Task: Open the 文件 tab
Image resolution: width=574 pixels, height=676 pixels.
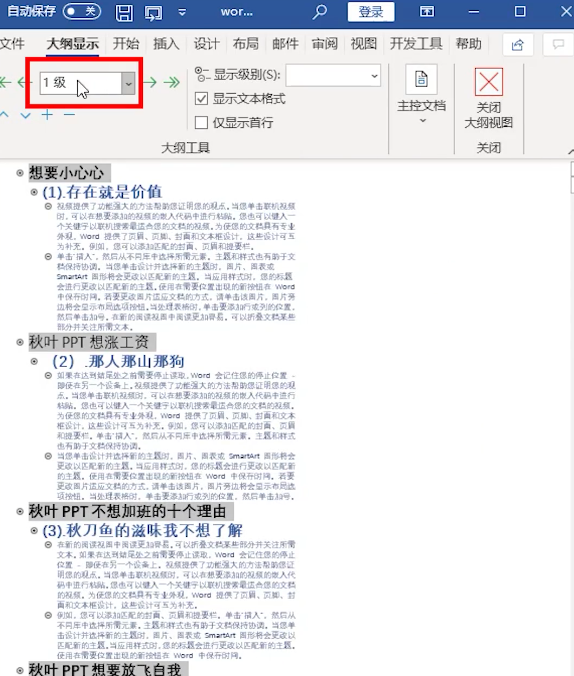Action: coord(12,44)
